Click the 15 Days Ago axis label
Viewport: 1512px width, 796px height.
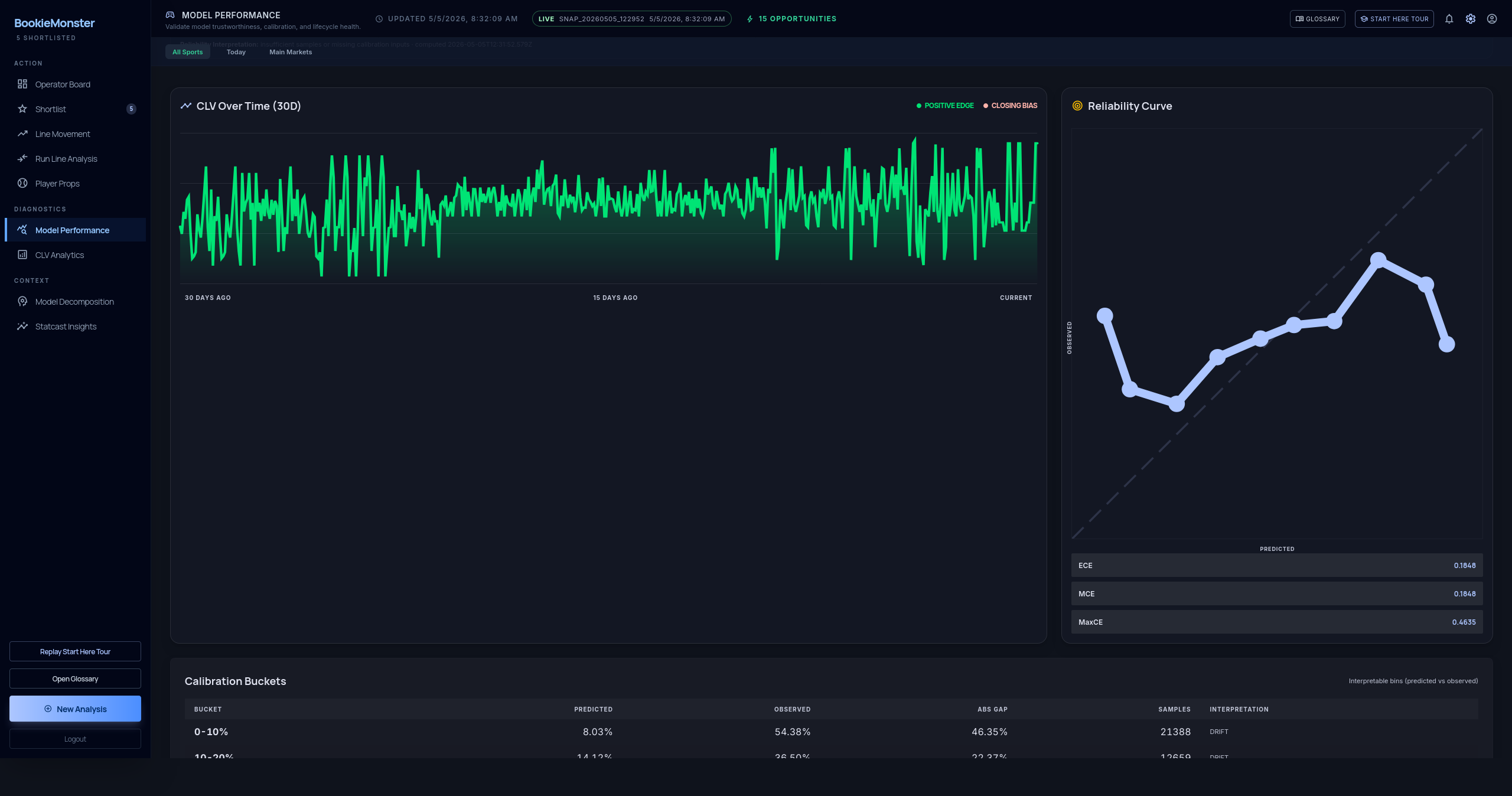615,298
